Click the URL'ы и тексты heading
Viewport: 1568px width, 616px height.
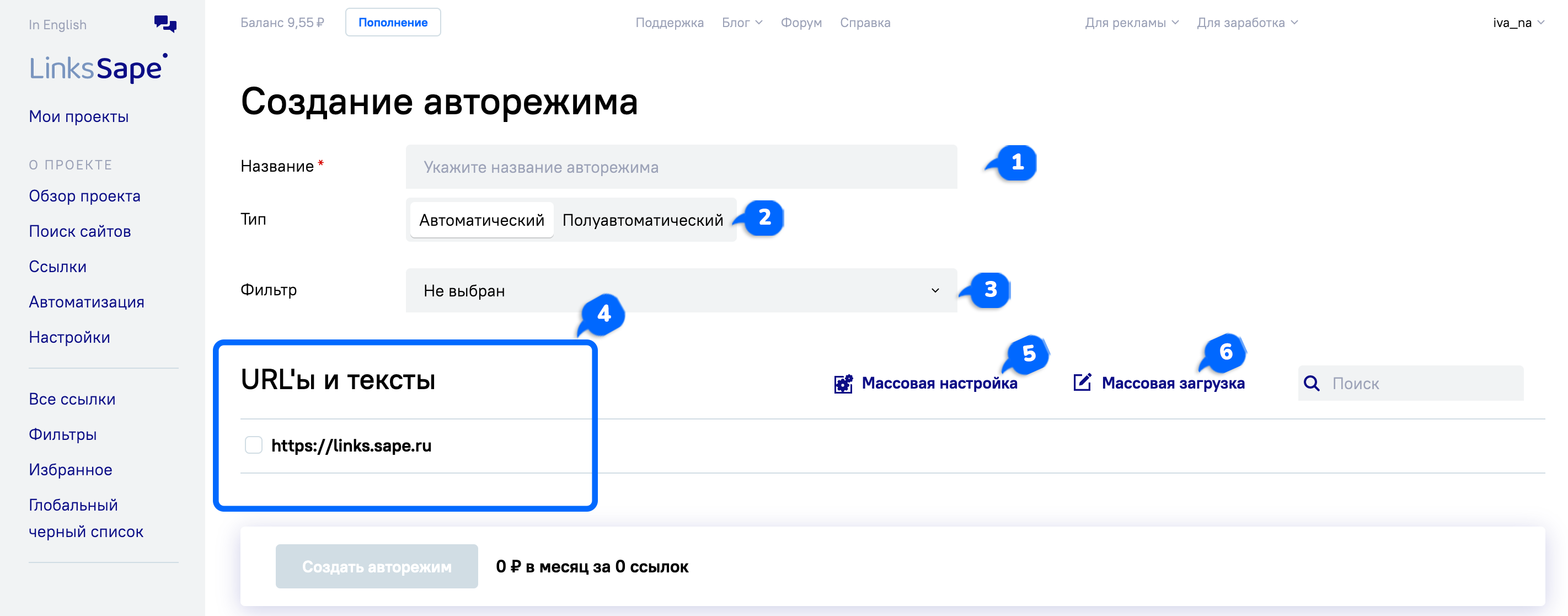tap(338, 380)
